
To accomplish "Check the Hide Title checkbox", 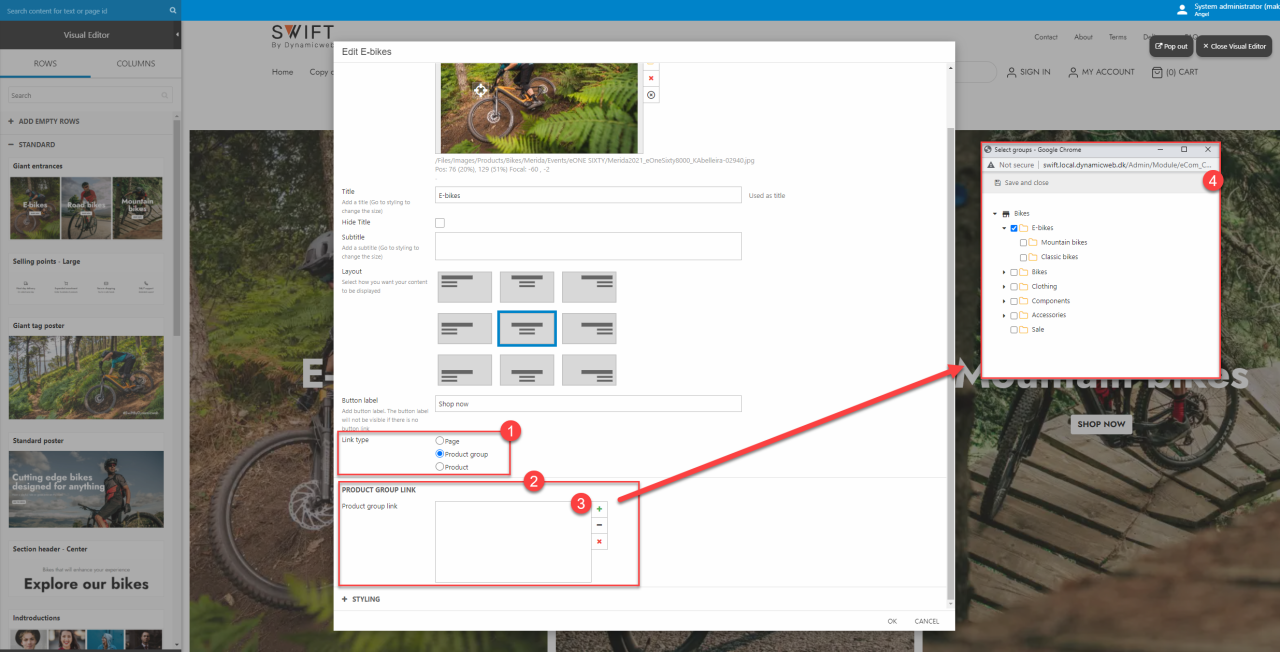I will pos(440,222).
